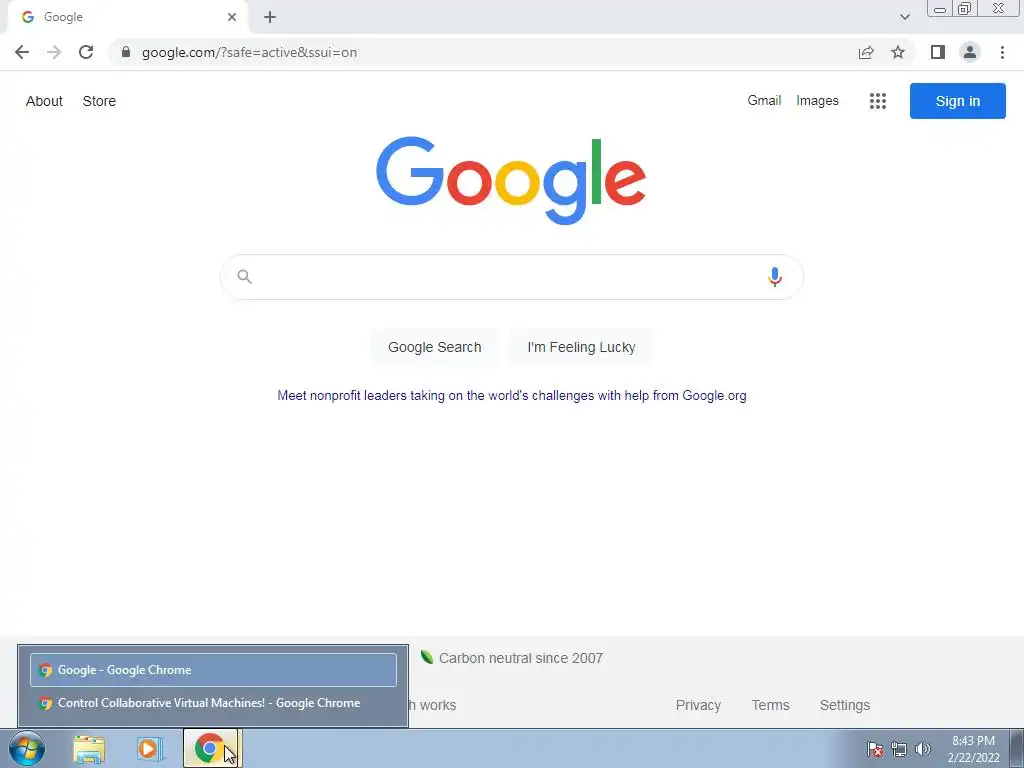Open the Chrome profile avatar

(970, 52)
